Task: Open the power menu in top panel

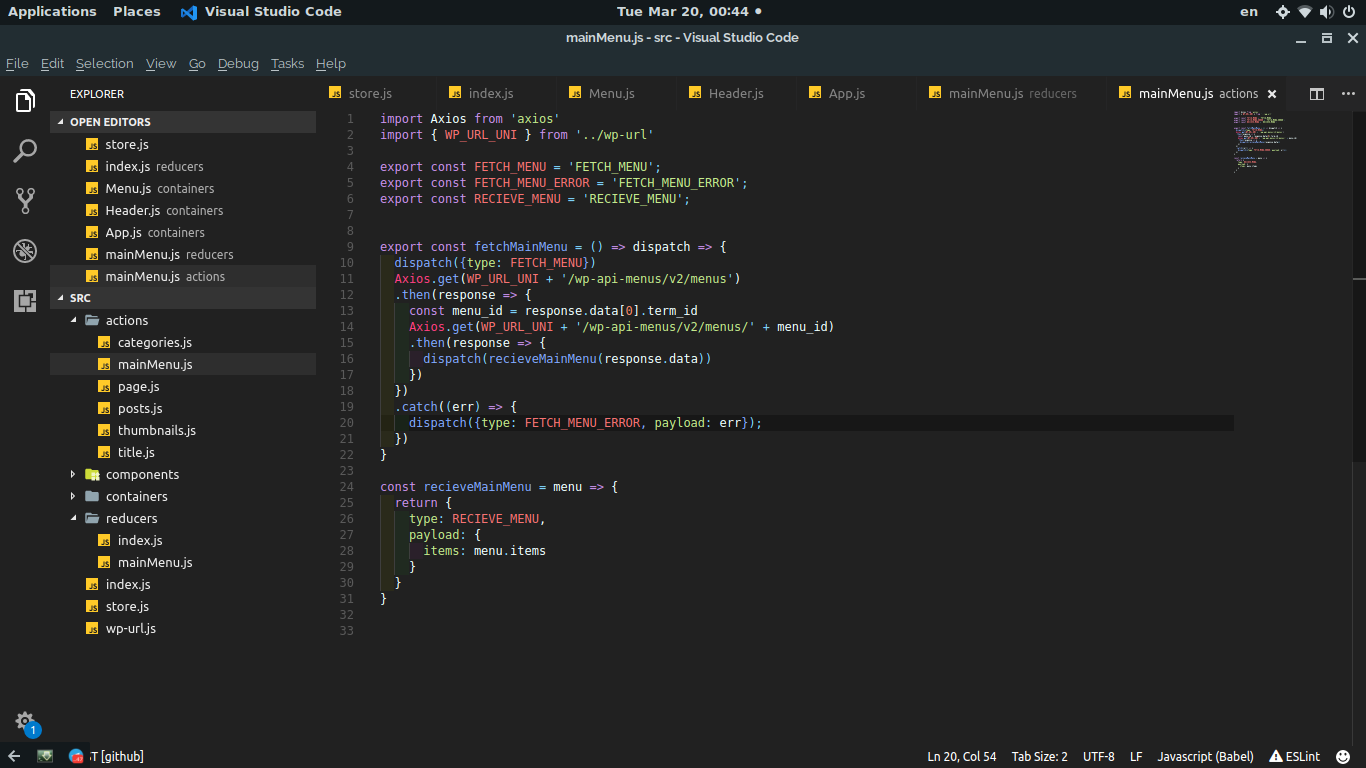Action: (x=1348, y=12)
